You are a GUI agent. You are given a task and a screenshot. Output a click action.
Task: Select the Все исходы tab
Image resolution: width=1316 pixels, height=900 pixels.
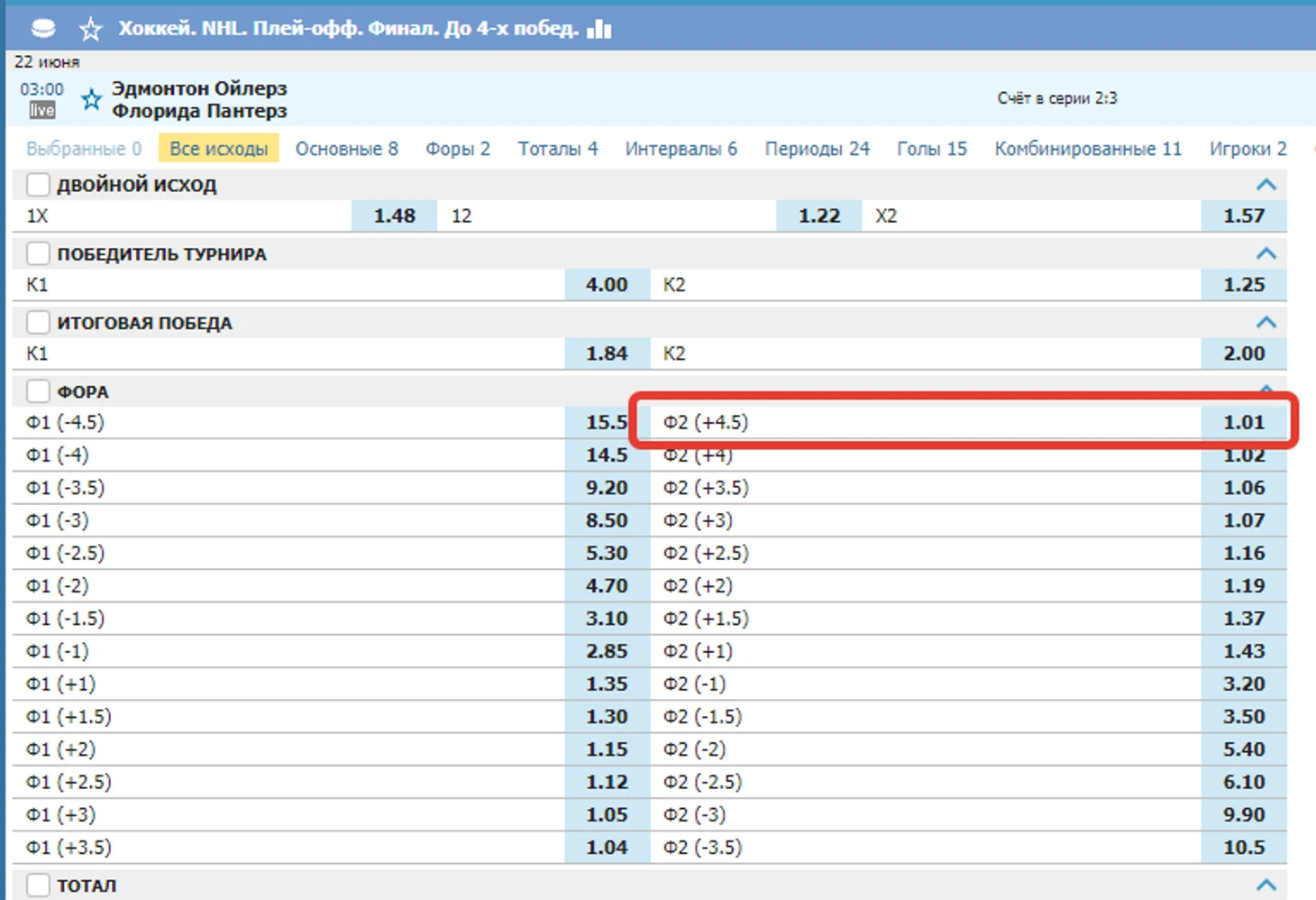[x=219, y=149]
